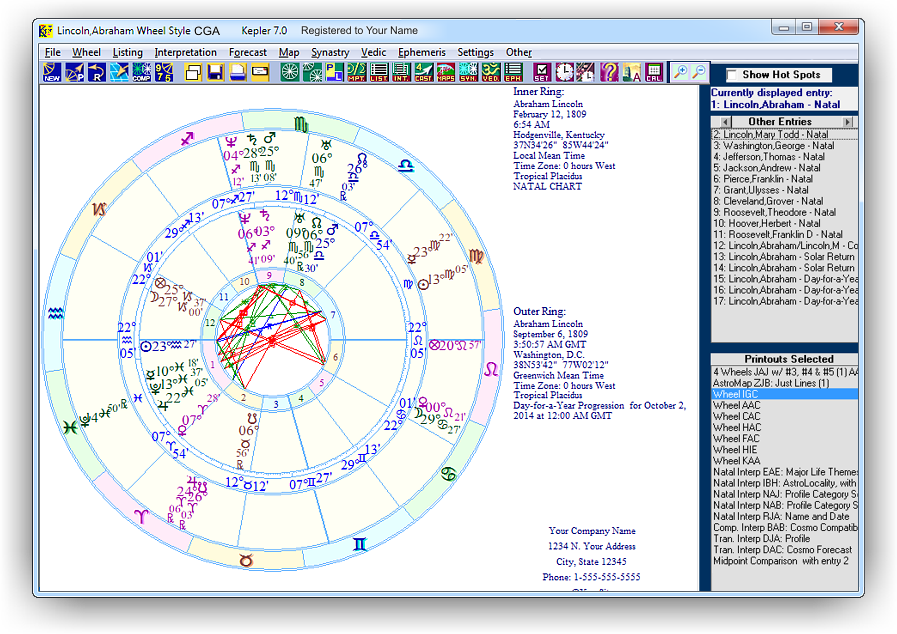The width and height of the screenshot is (897, 634).
Task: Select entry 3: Washington, George - Natal
Action: coord(775,146)
